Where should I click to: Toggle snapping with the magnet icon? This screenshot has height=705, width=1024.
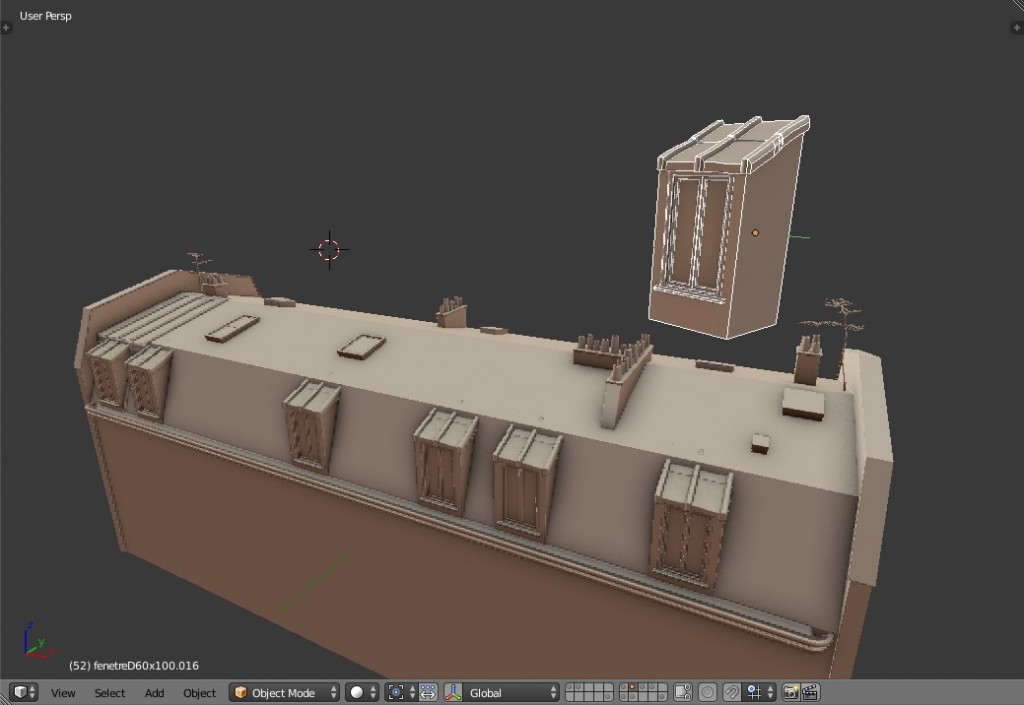point(731,692)
